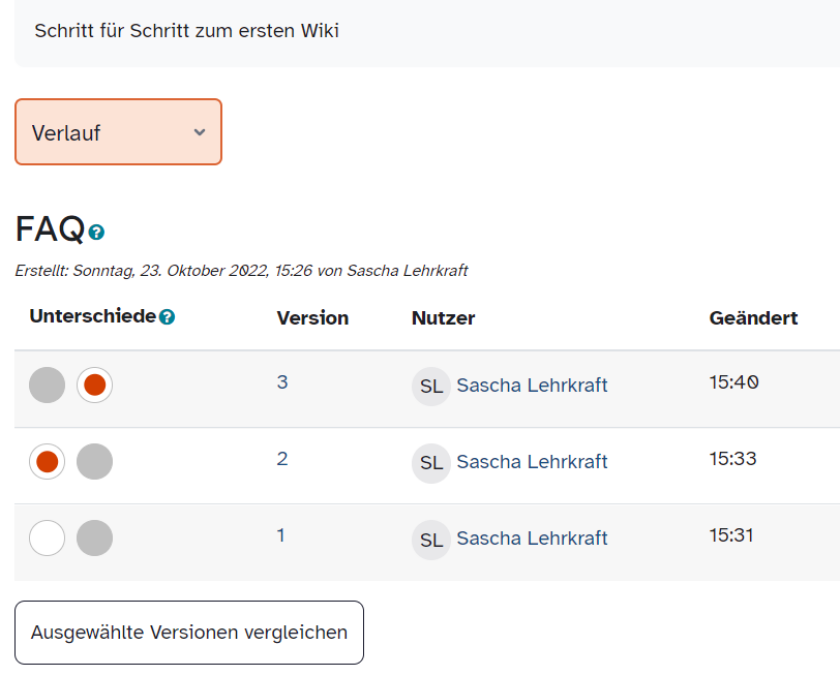Open the Verlauf dropdown
Screen dimensions: 840x676
[117, 132]
